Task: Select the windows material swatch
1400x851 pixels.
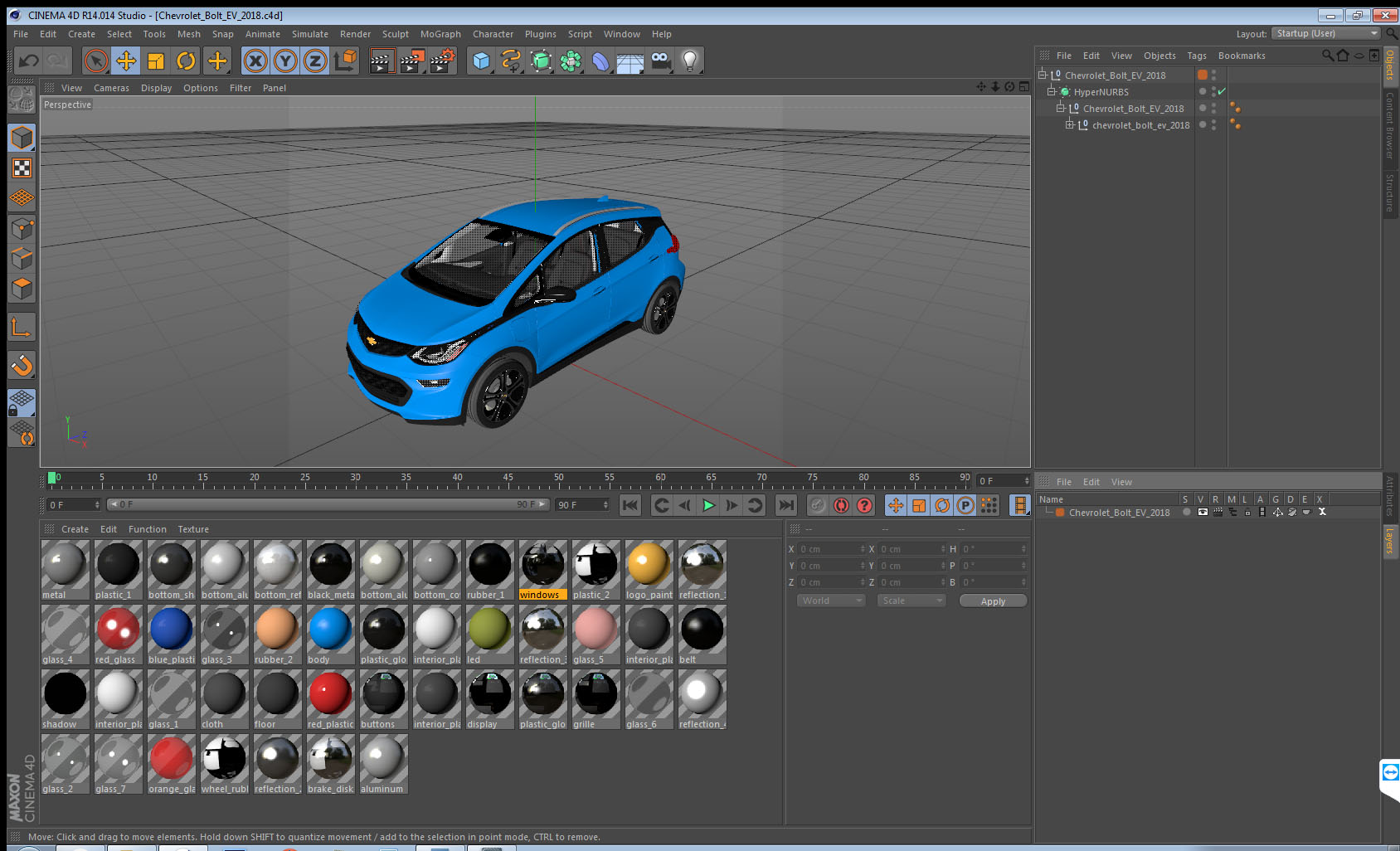Action: tap(543, 570)
